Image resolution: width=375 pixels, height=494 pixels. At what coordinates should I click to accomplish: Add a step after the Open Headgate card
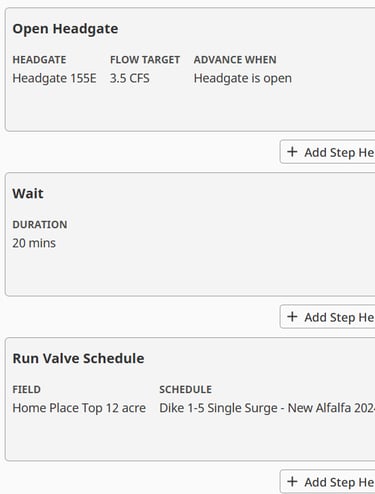[x=327, y=152]
